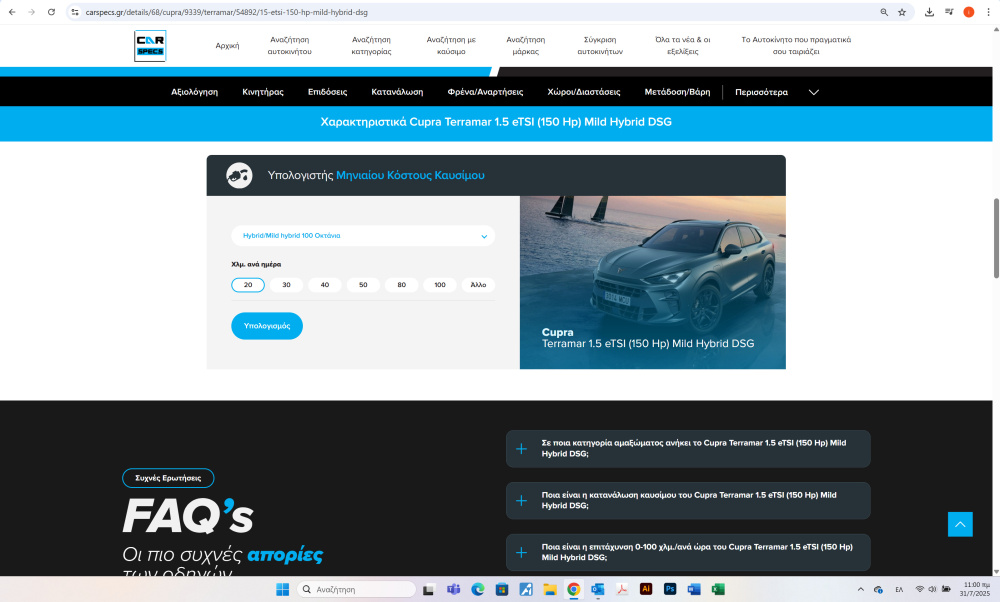Expand the FAQ about κατηγορία αμαξώματος

click(x=688, y=448)
